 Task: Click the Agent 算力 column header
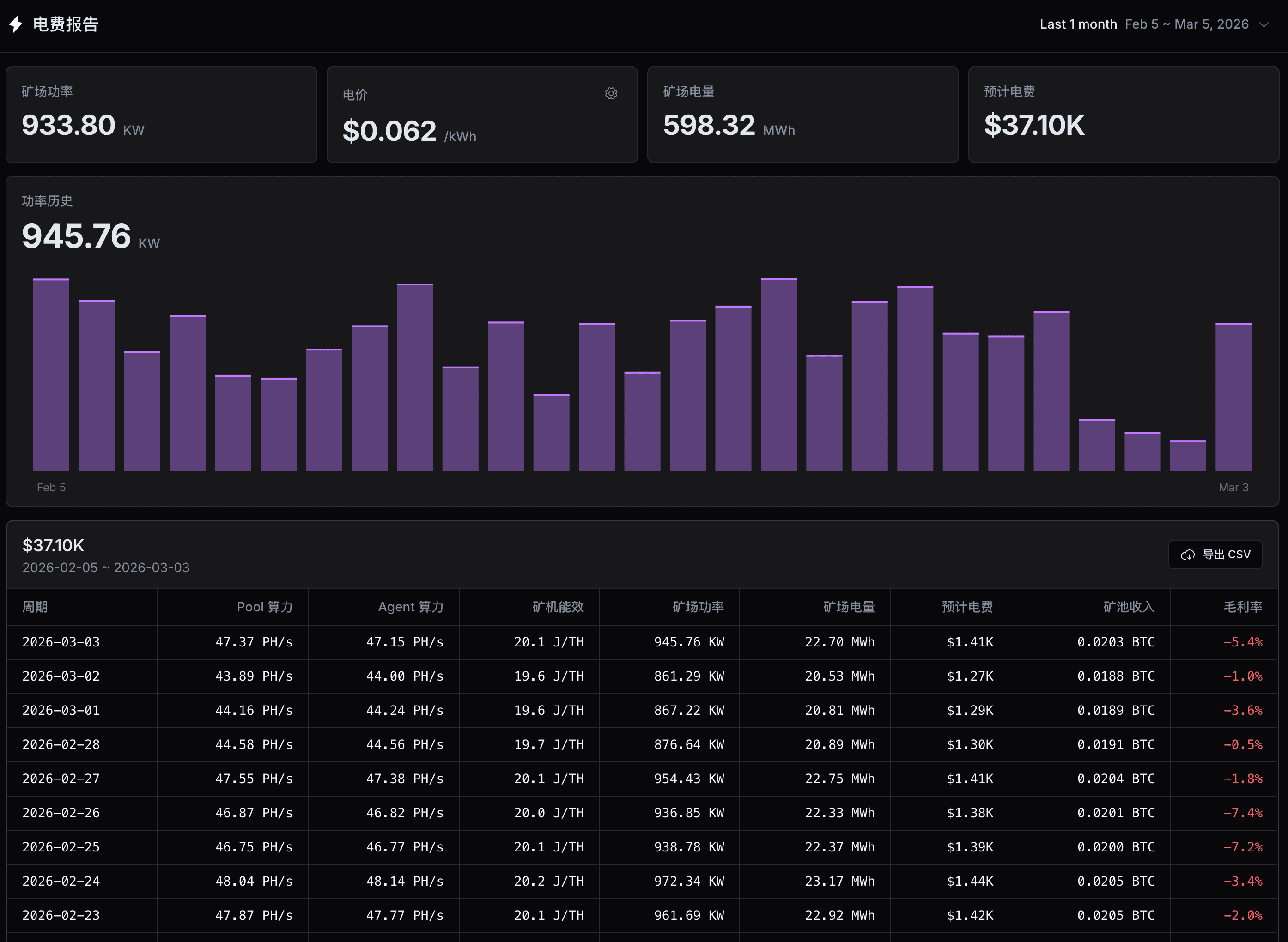(x=411, y=607)
